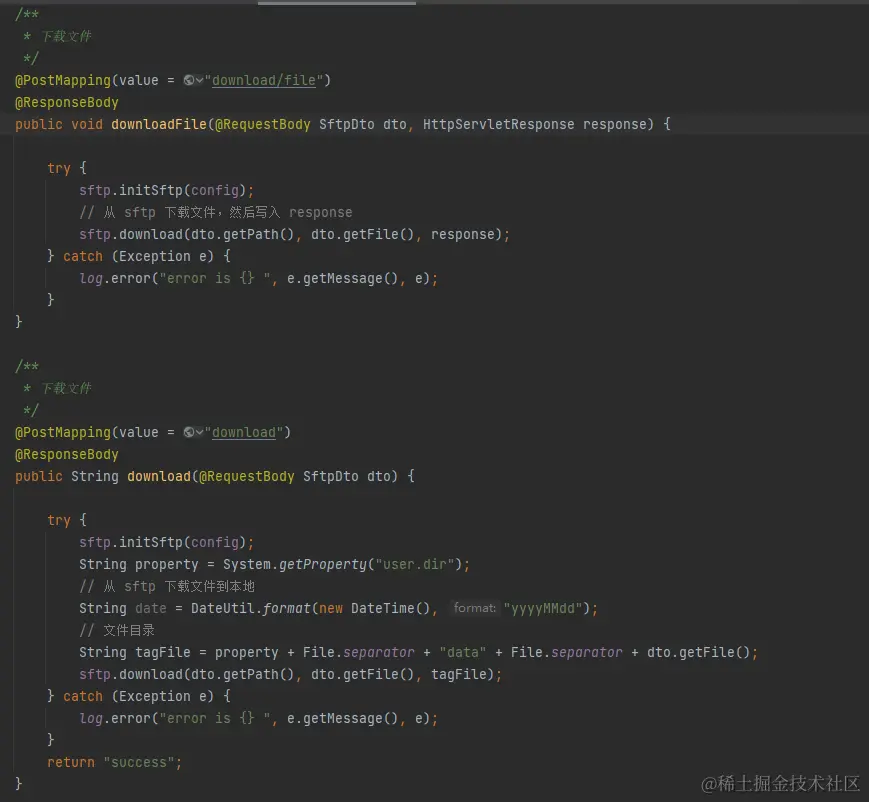Open dropdown arrow next to "download" URL

coord(199,433)
